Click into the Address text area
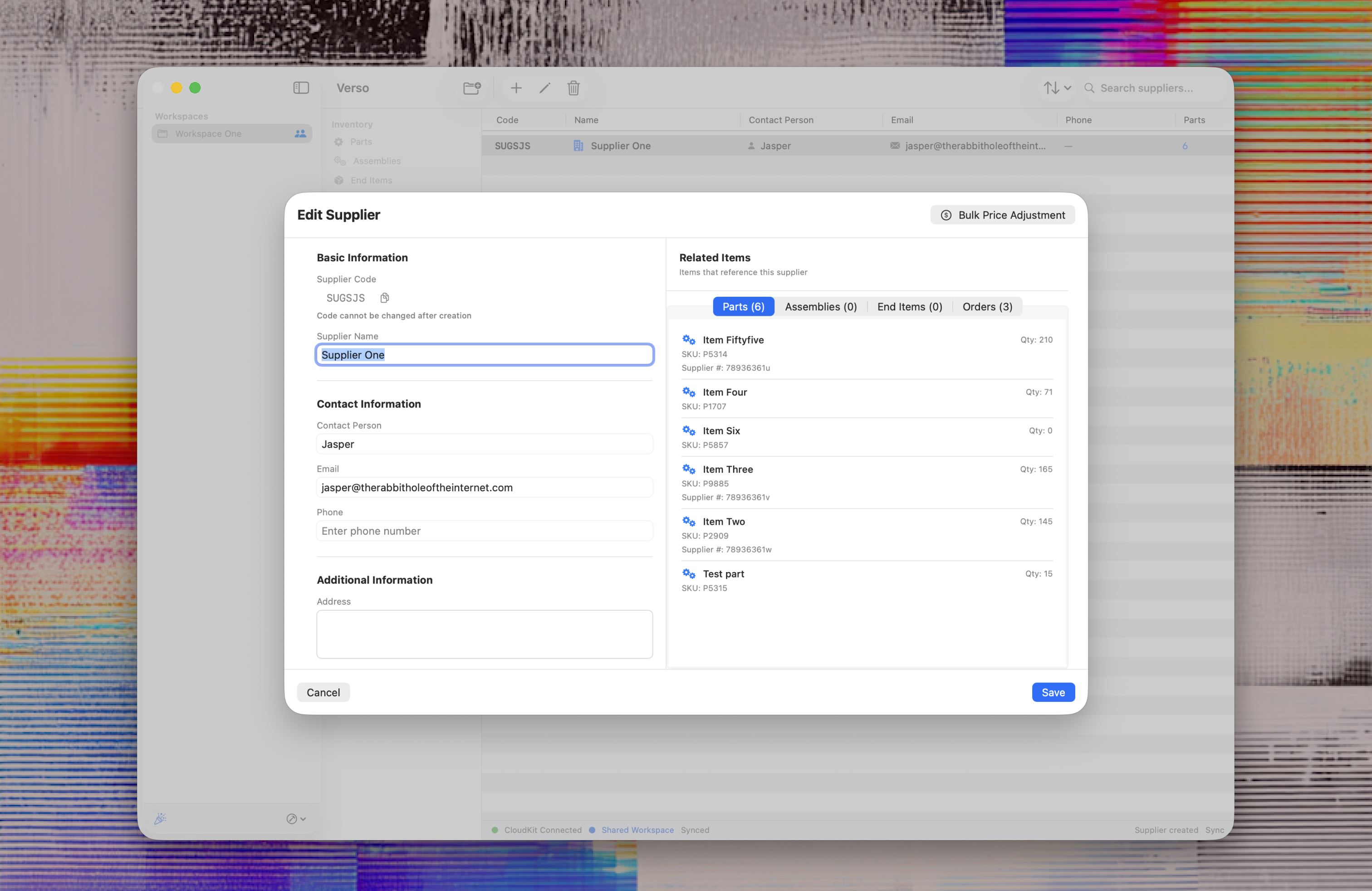Screen dimensions: 1372x891 point(484,634)
